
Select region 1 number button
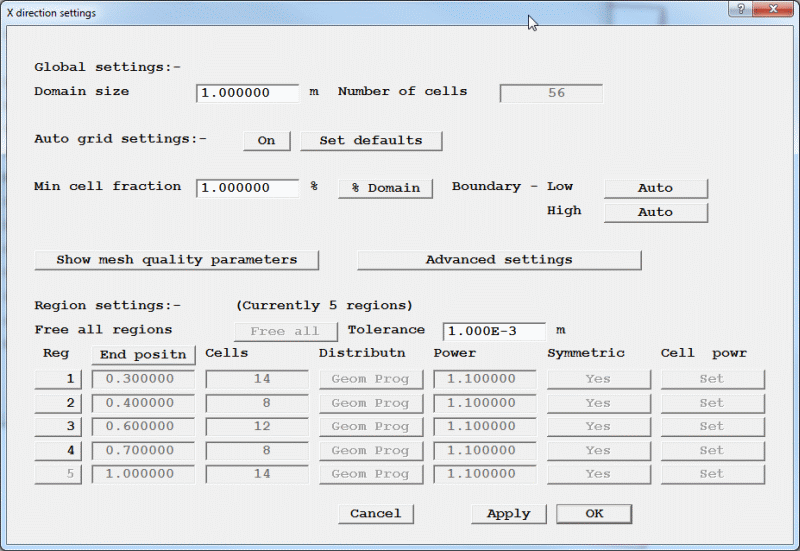pyautogui.click(x=58, y=379)
